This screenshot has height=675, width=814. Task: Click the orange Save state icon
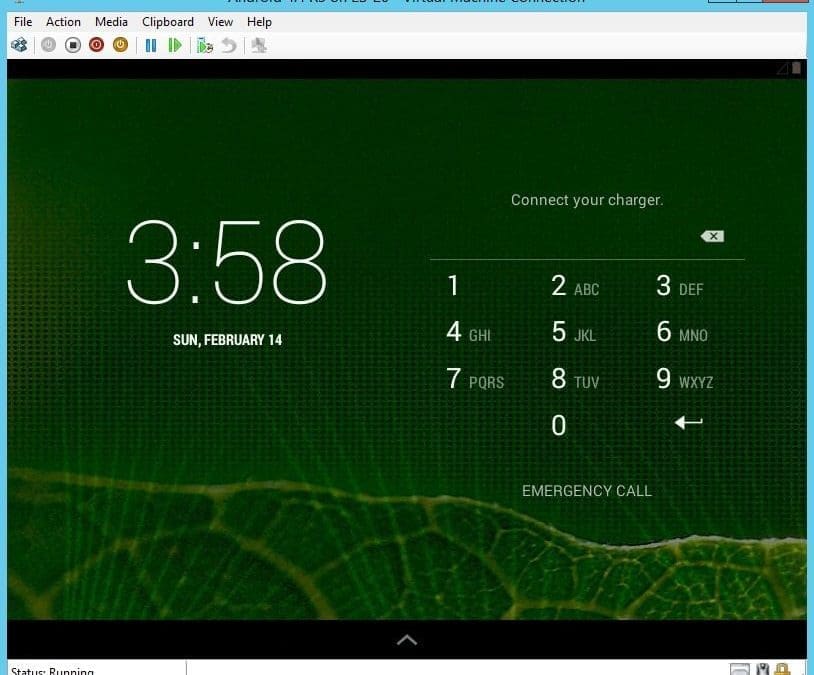point(120,46)
